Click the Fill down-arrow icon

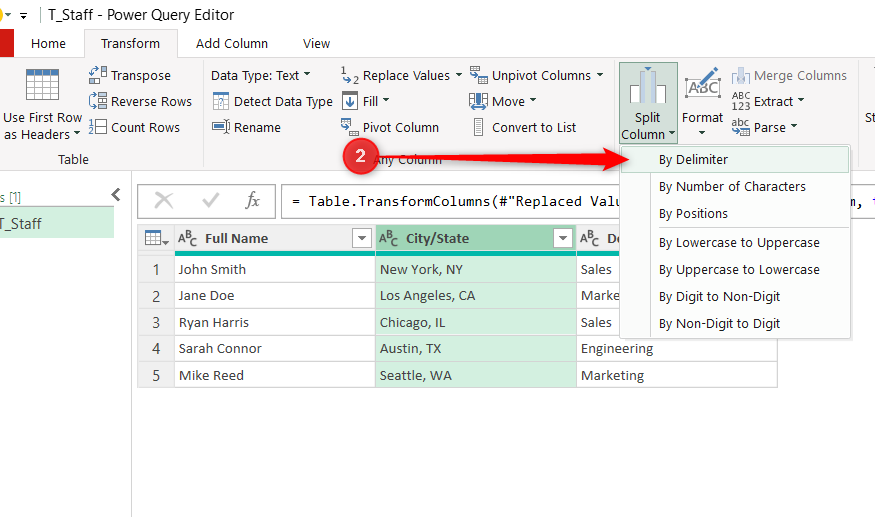(349, 101)
